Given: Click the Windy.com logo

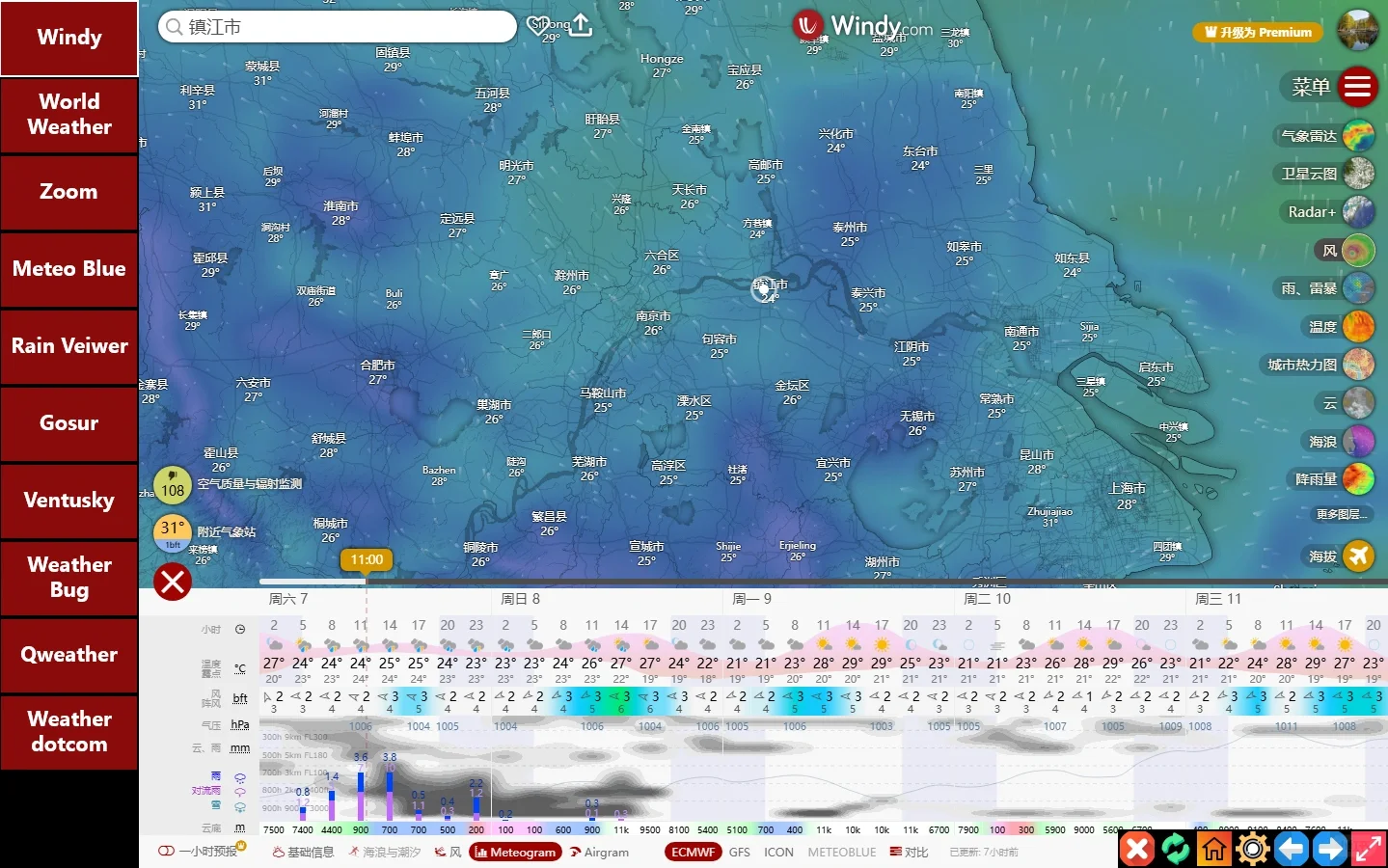Looking at the screenshot, I should pos(862,26).
